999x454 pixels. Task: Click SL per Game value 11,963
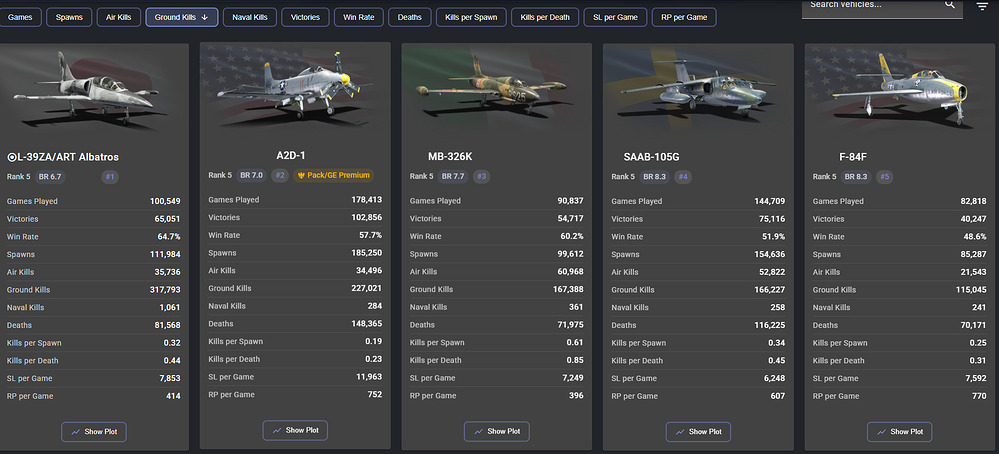tap(369, 377)
